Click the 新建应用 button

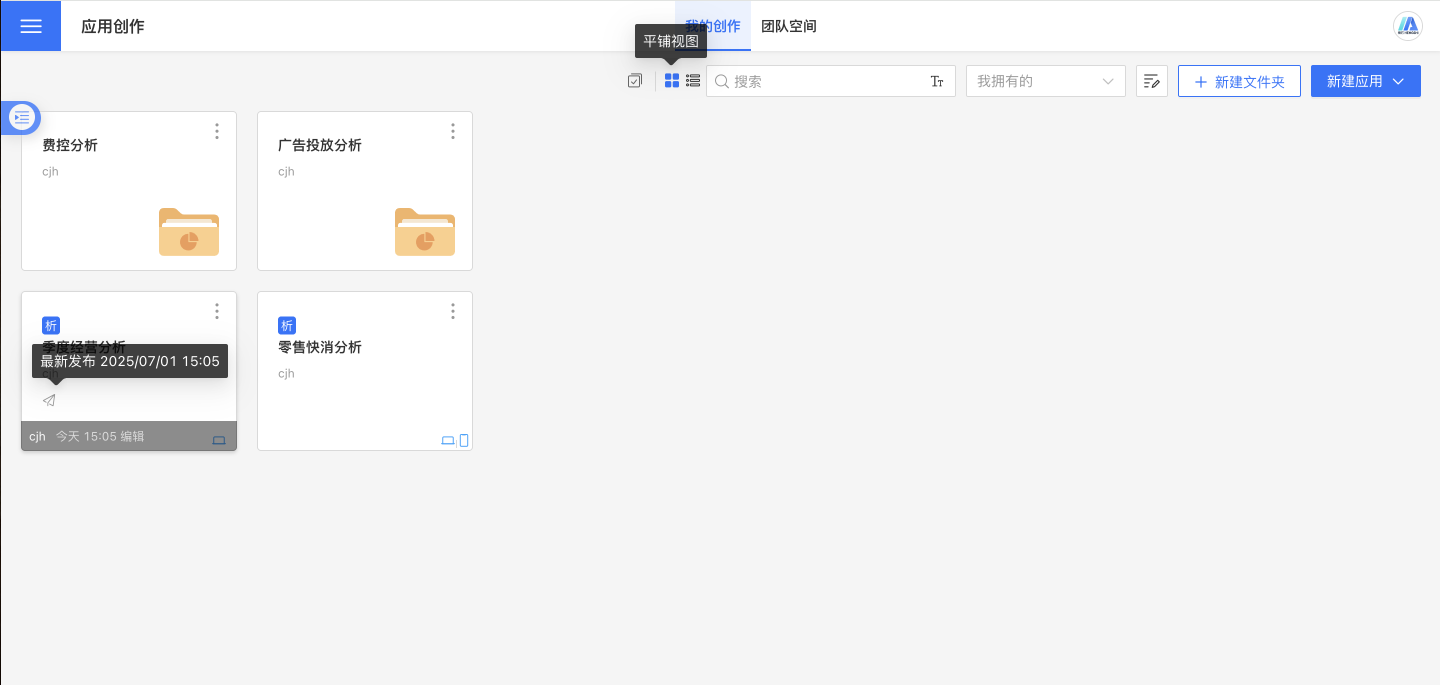[x=1365, y=82]
